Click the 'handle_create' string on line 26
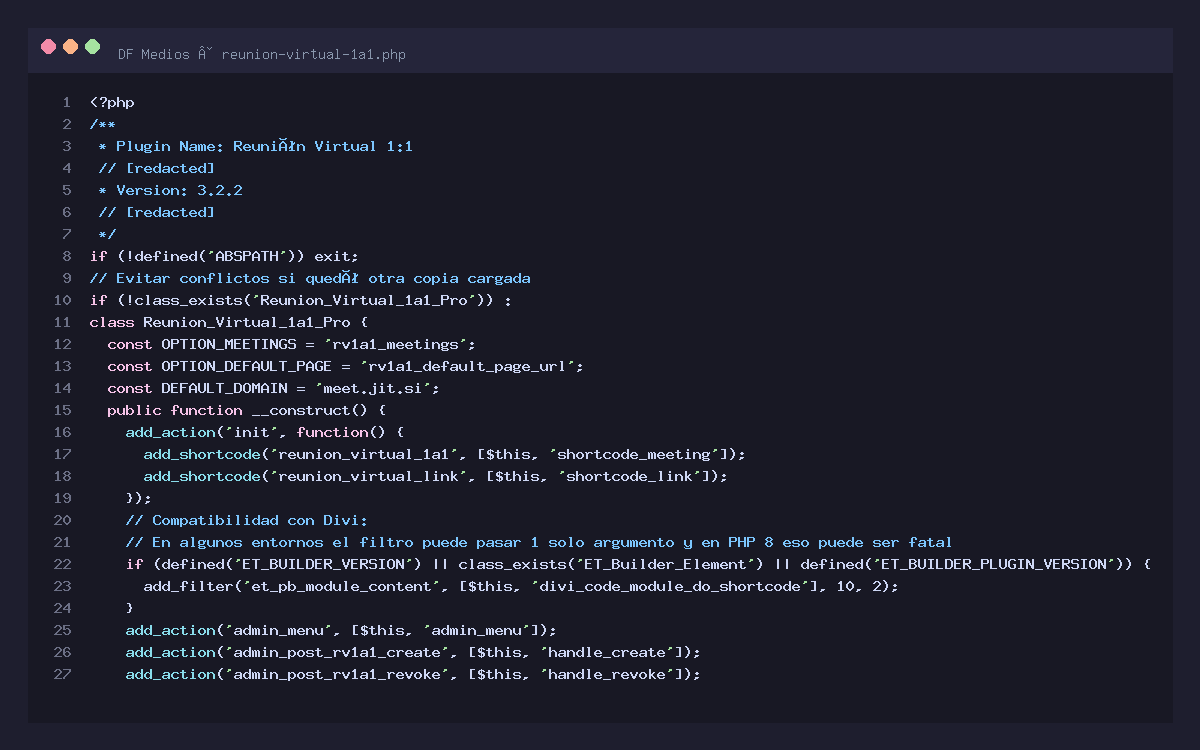The width and height of the screenshot is (1200, 750). pos(609,652)
